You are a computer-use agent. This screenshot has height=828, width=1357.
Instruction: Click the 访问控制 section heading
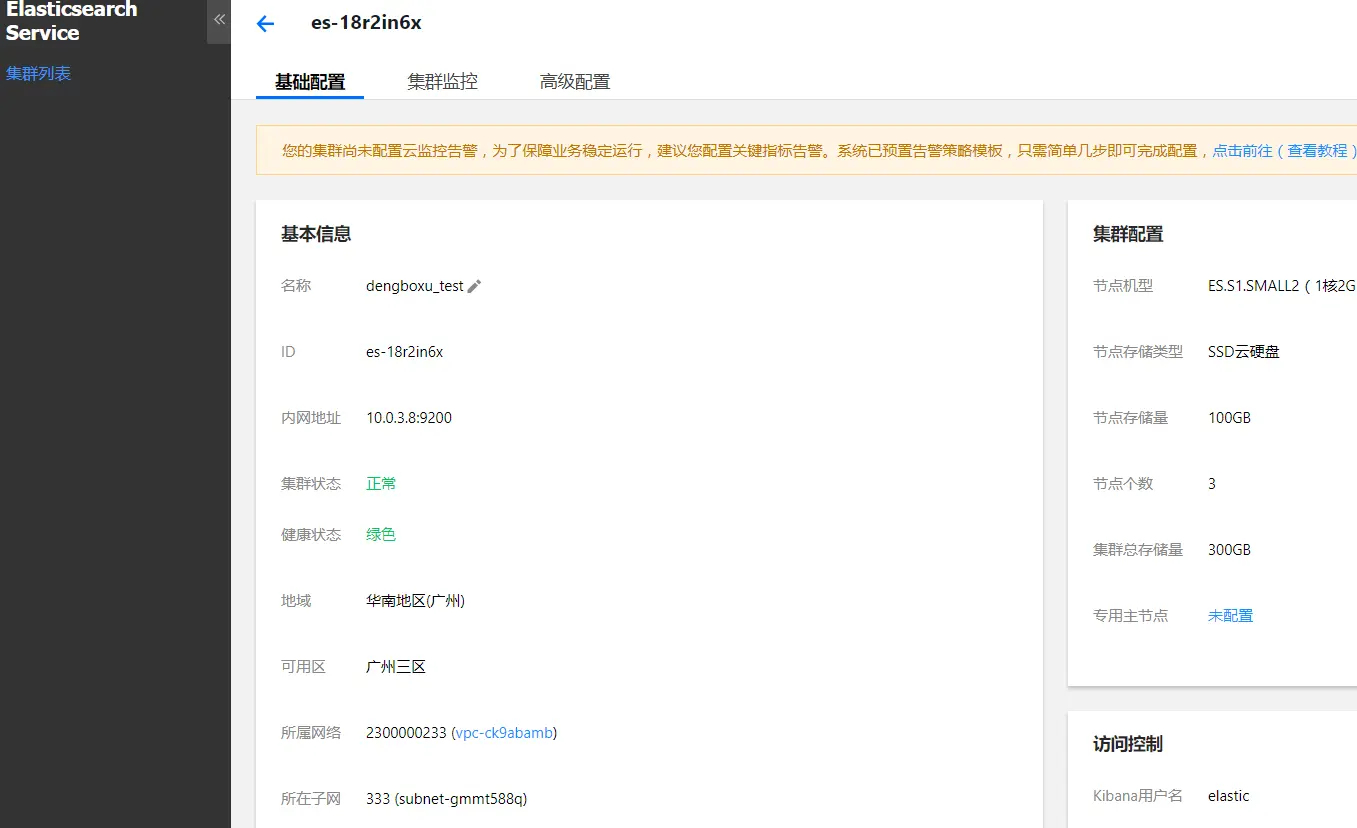tap(1128, 745)
